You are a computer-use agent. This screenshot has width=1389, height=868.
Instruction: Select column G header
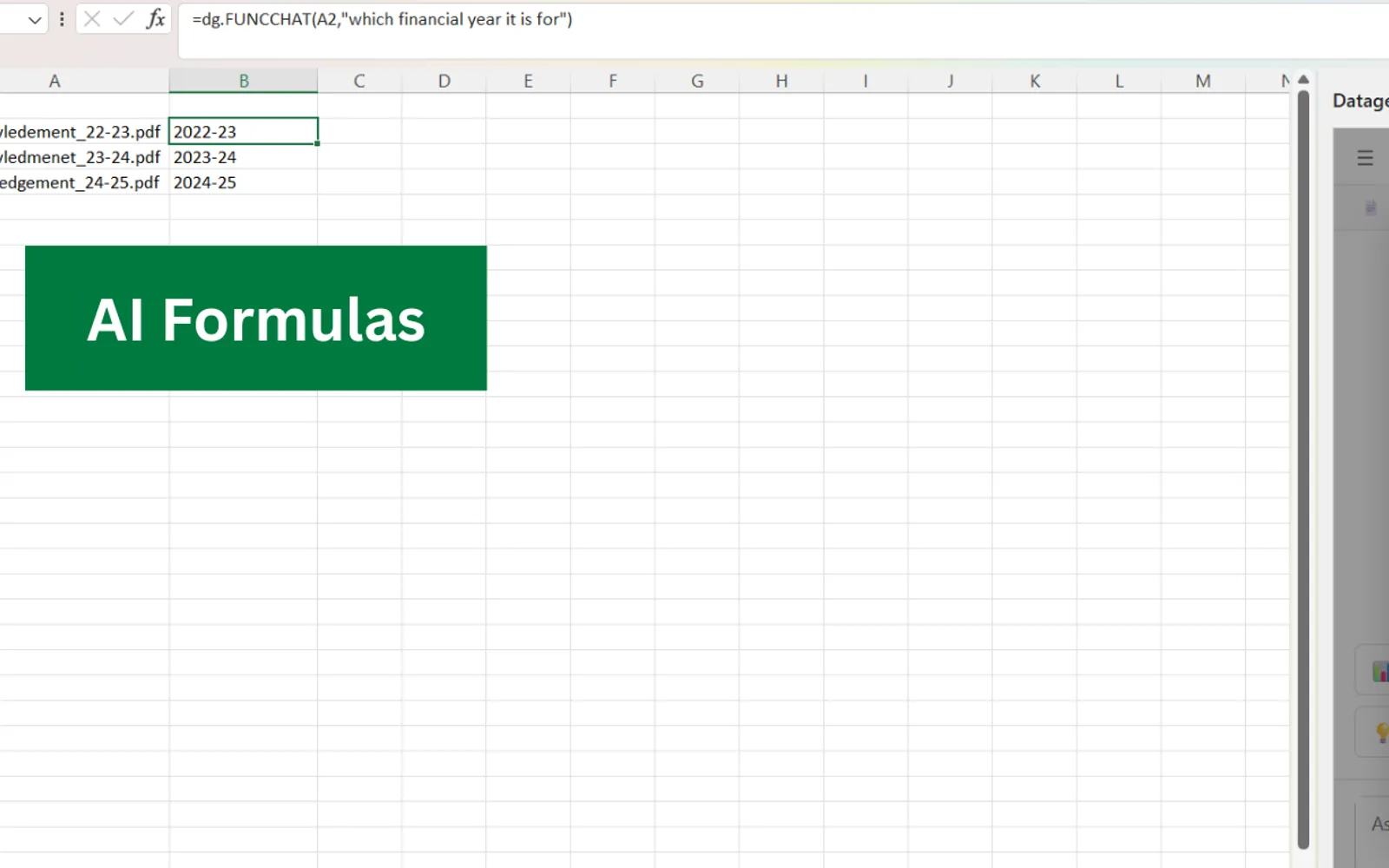pyautogui.click(x=697, y=81)
